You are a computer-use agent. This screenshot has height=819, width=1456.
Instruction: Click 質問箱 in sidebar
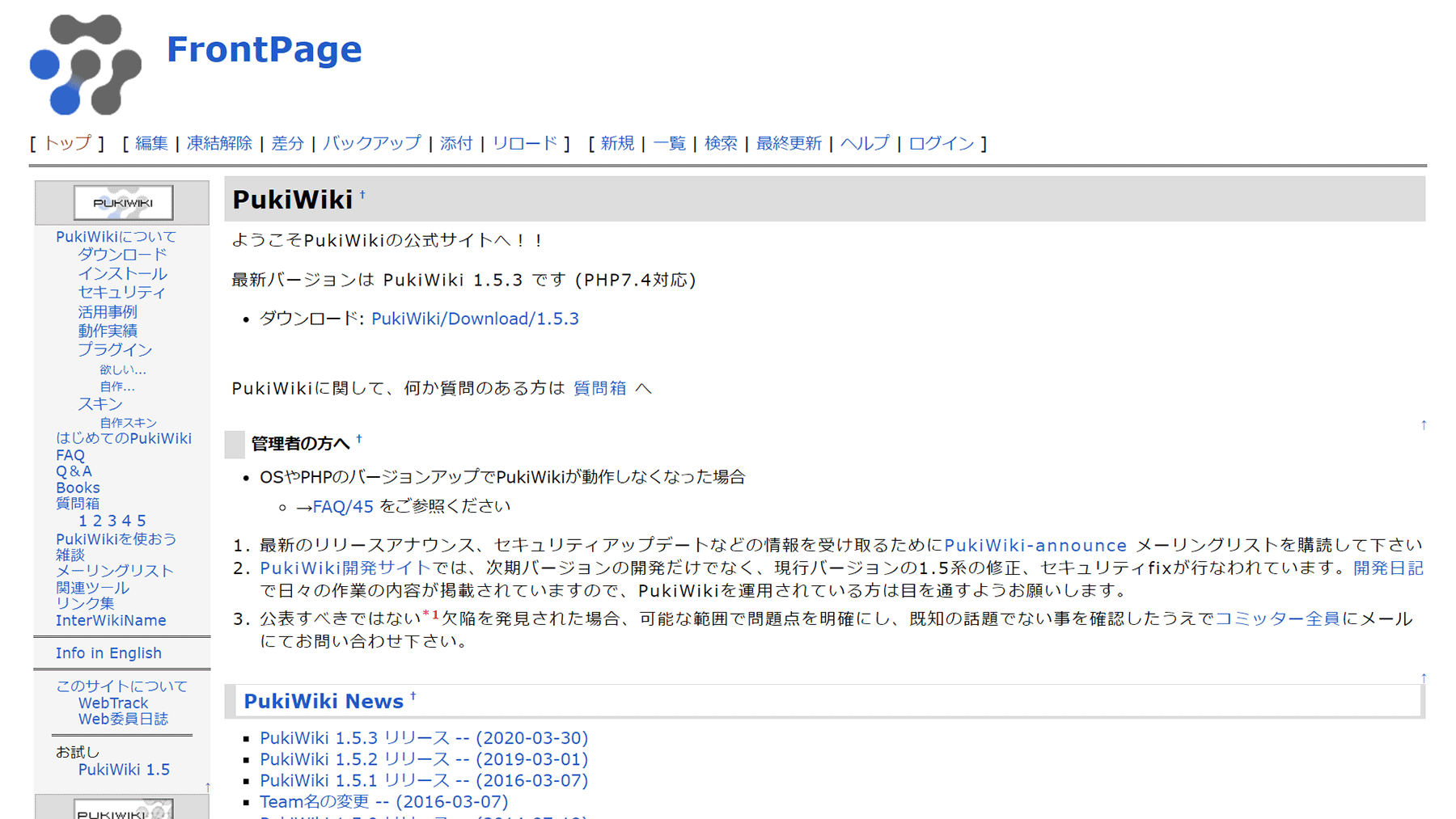pyautogui.click(x=78, y=504)
